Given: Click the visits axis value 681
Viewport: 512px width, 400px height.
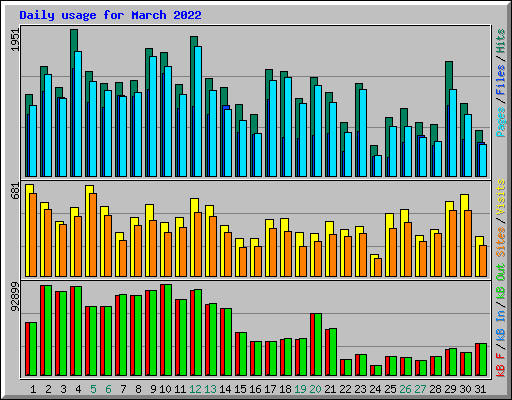Looking at the screenshot, I should click(x=15, y=191).
